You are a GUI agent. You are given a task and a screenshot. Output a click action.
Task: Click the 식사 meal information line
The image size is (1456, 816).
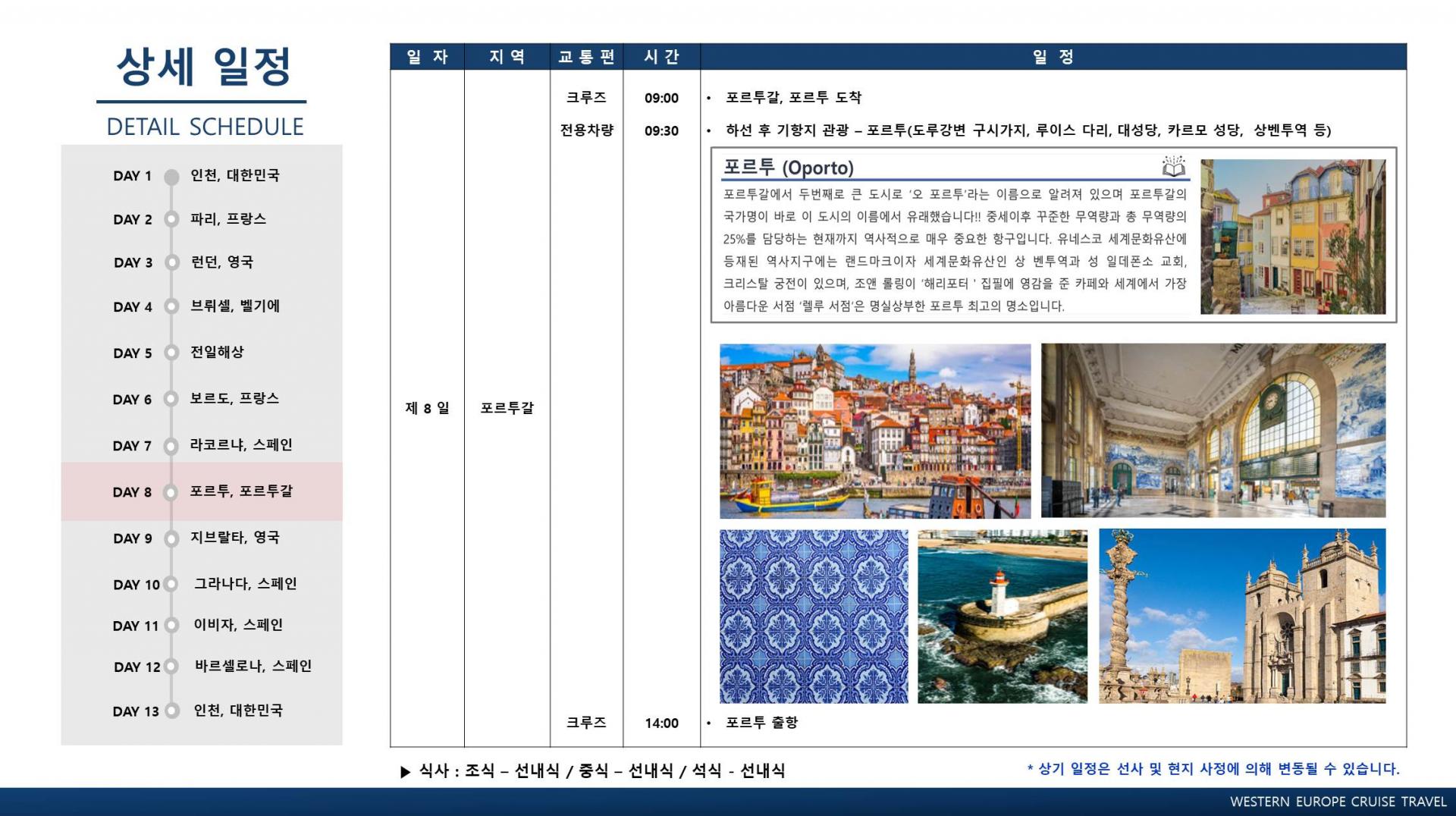click(593, 771)
